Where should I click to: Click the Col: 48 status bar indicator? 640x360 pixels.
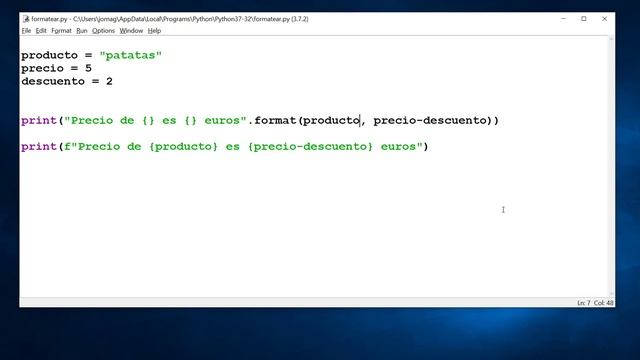coord(603,303)
